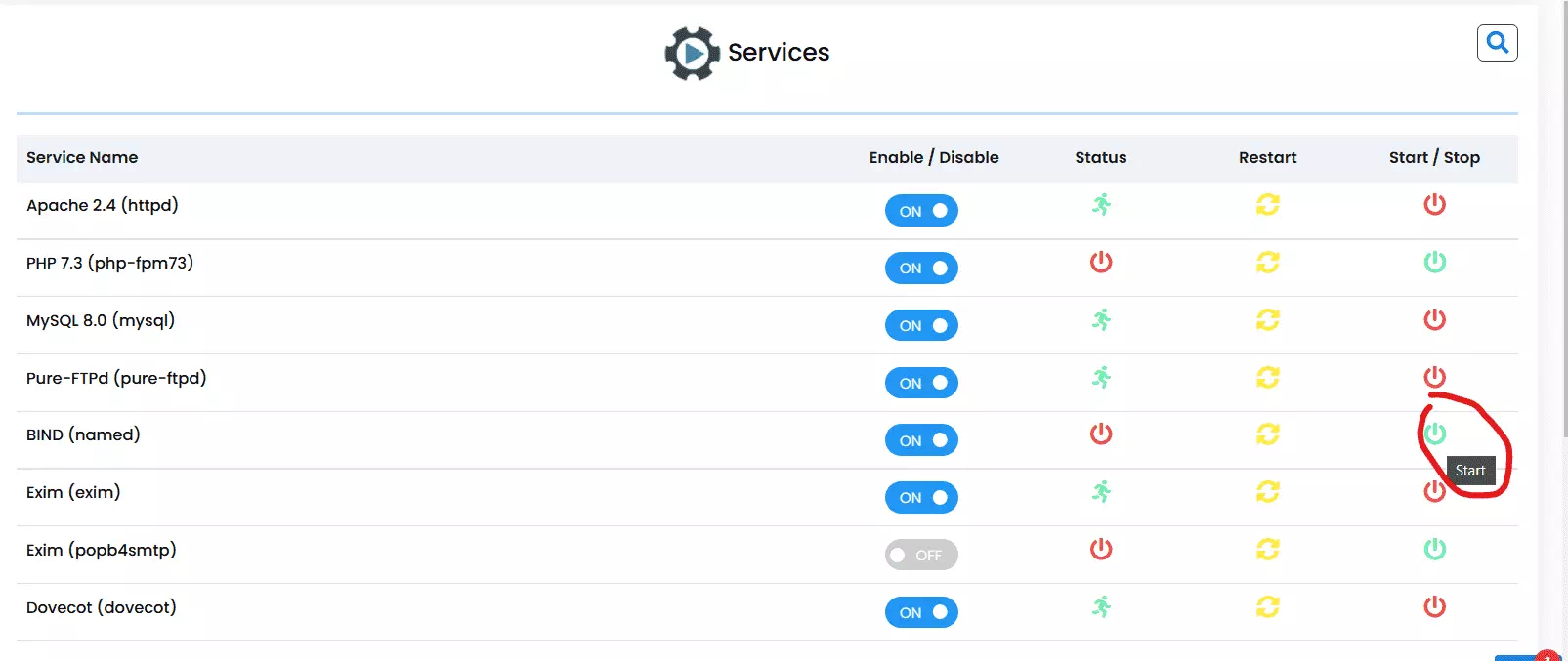Toggle PHP 7.3 (php-fpm73) enable switch
This screenshot has height=661, width=1568.
[921, 269]
